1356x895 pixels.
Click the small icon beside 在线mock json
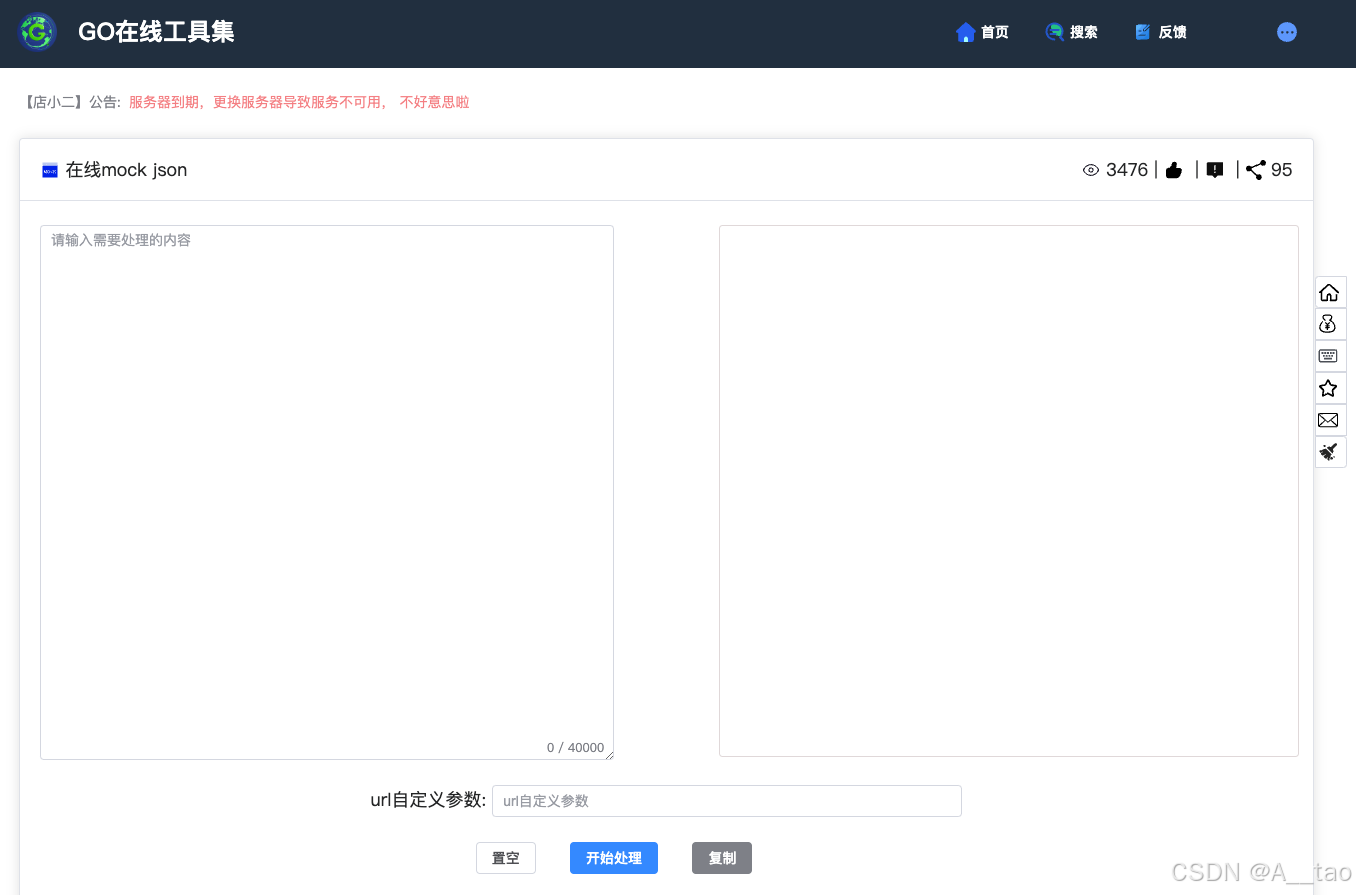50,170
